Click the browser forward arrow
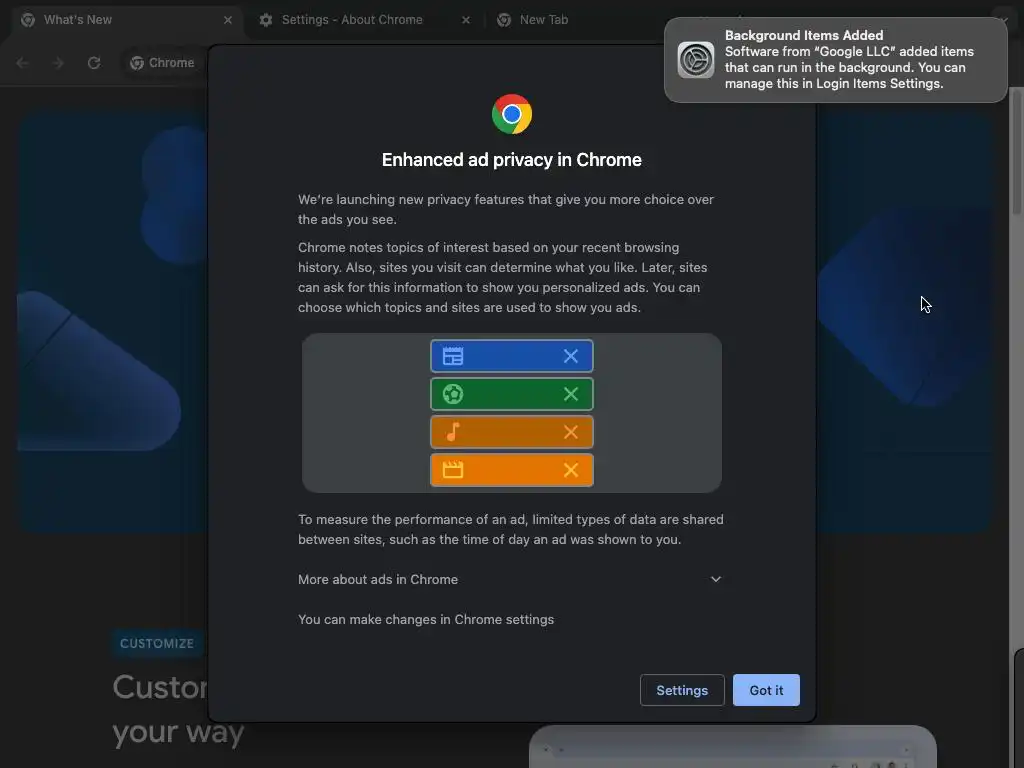Image resolution: width=1024 pixels, height=768 pixels. coord(58,63)
